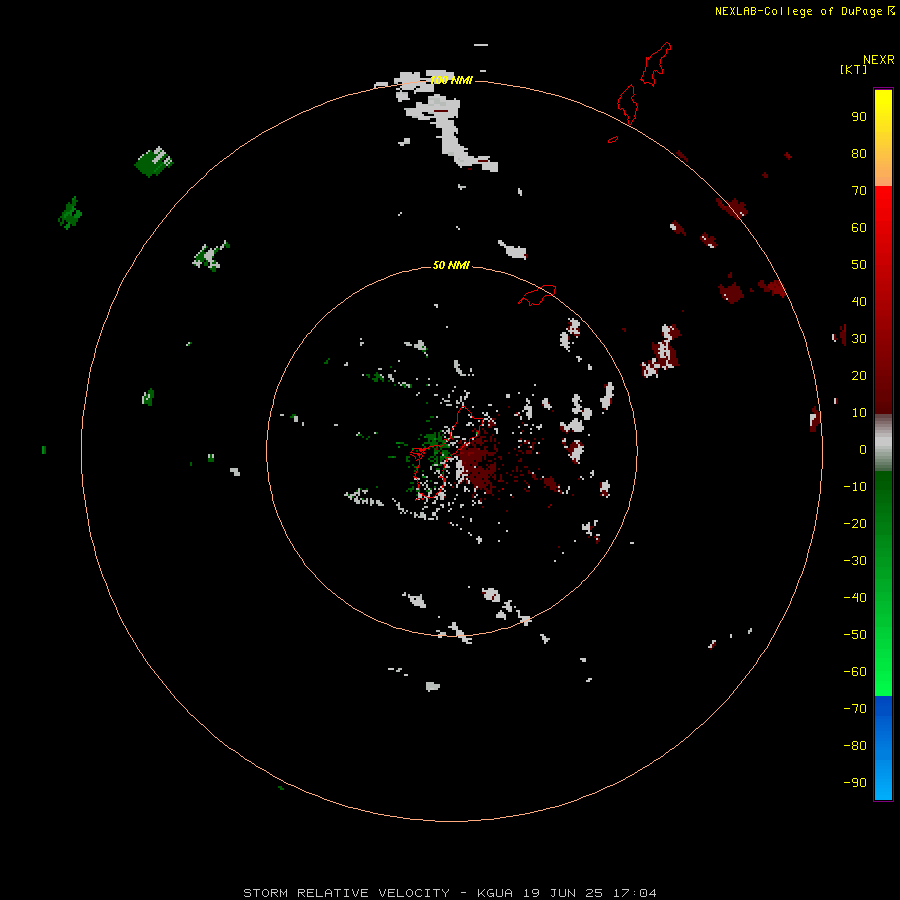The width and height of the screenshot is (900, 900).
Task: Click the -60 scale label
Action: point(855,672)
